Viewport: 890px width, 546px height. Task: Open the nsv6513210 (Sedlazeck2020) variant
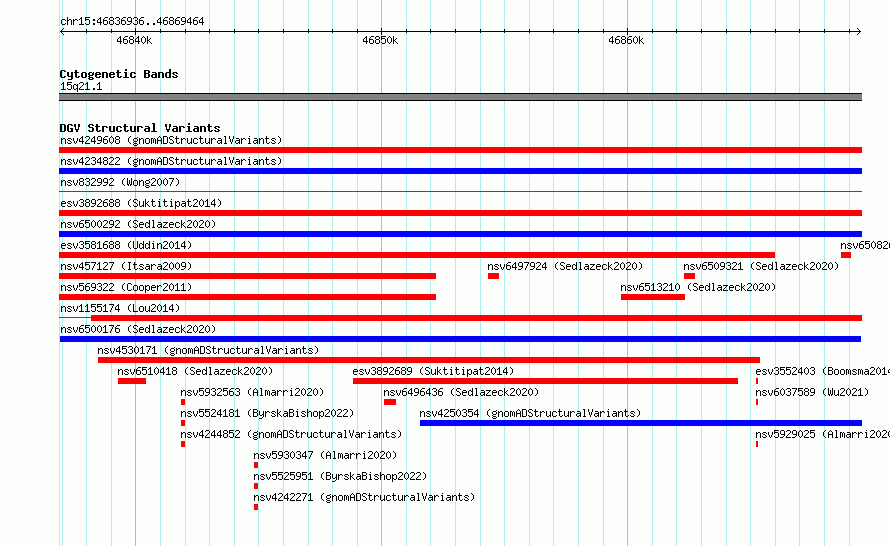pyautogui.click(x=698, y=287)
